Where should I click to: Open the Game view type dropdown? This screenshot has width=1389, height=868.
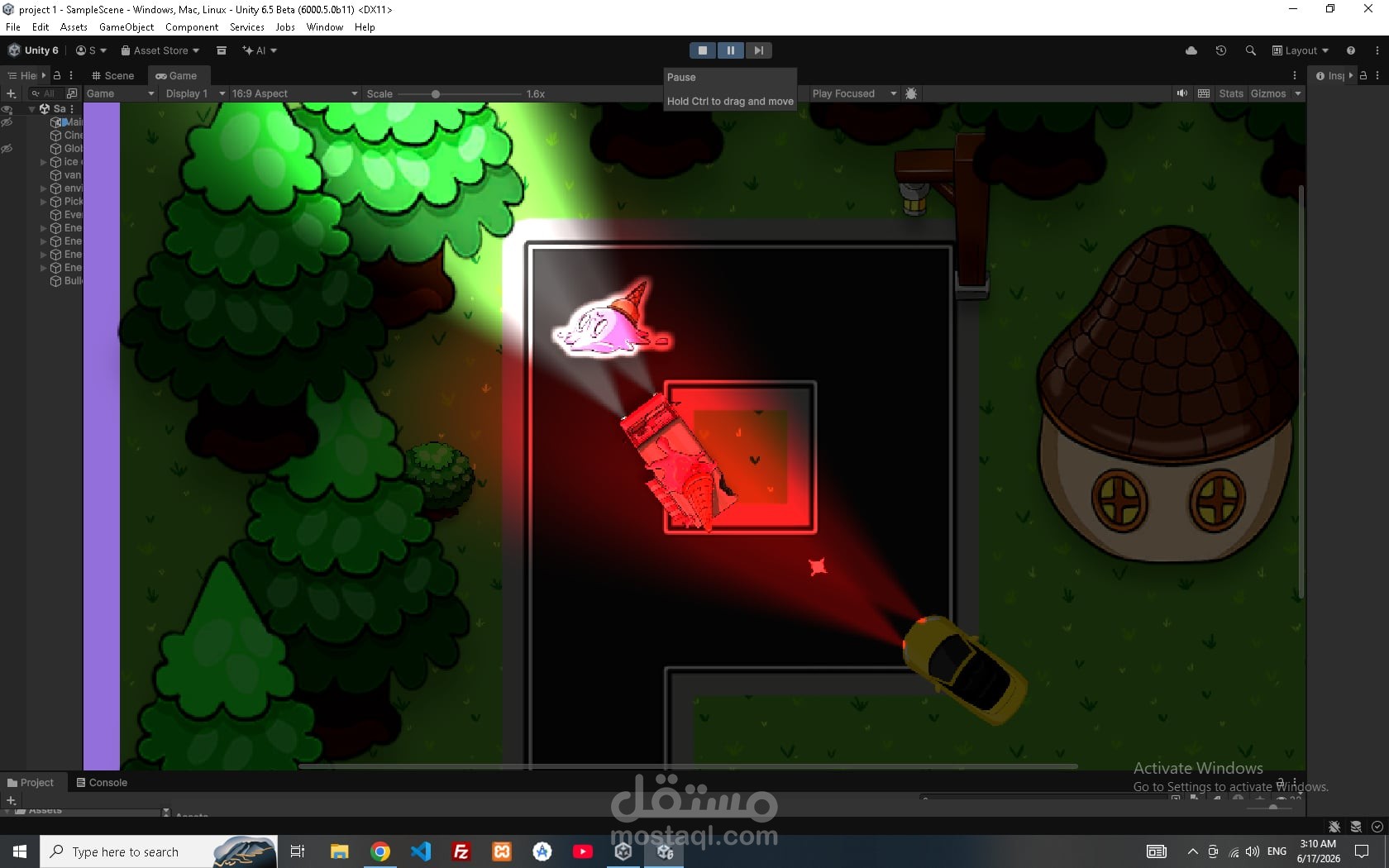click(x=121, y=93)
